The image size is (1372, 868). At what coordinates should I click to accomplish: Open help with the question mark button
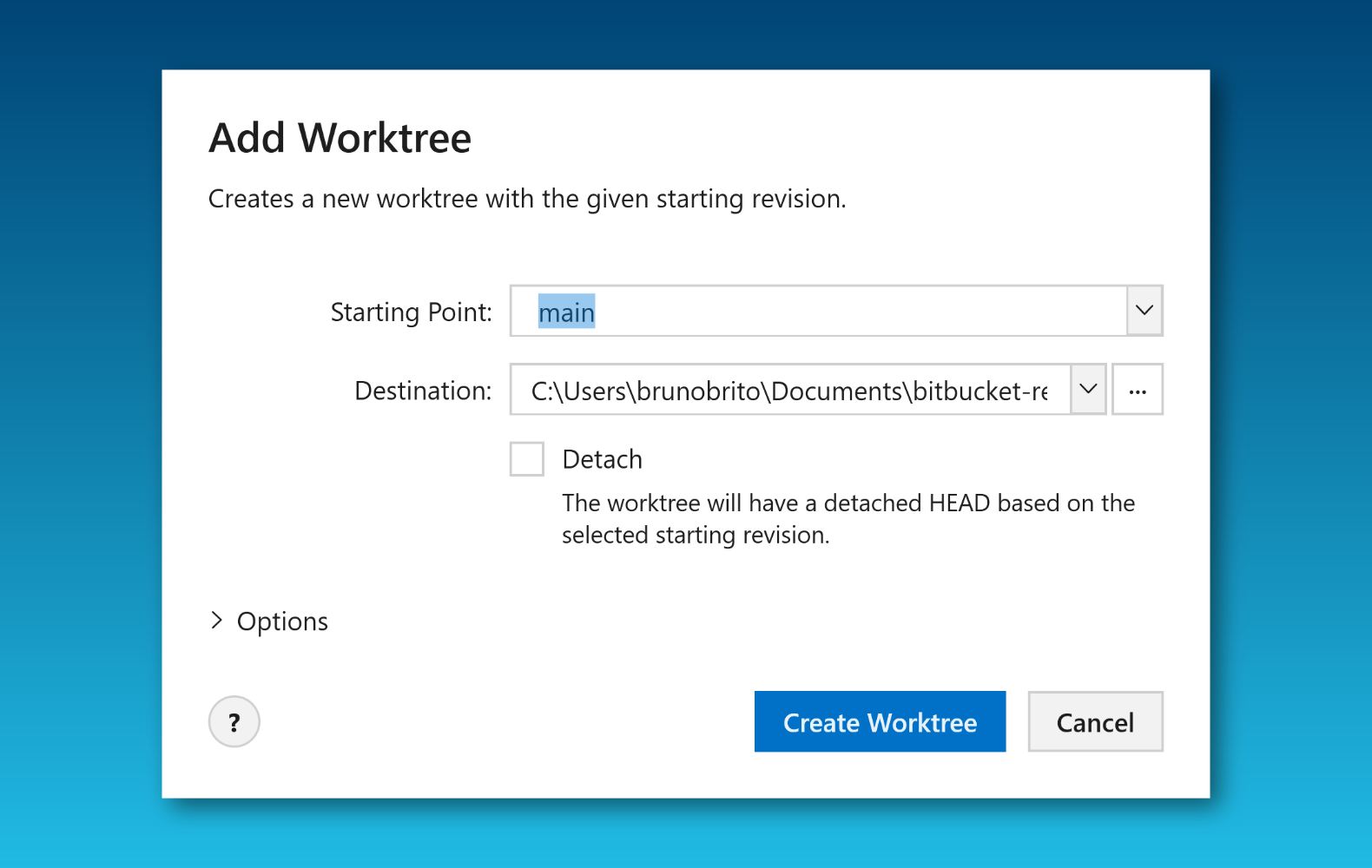coord(234,721)
